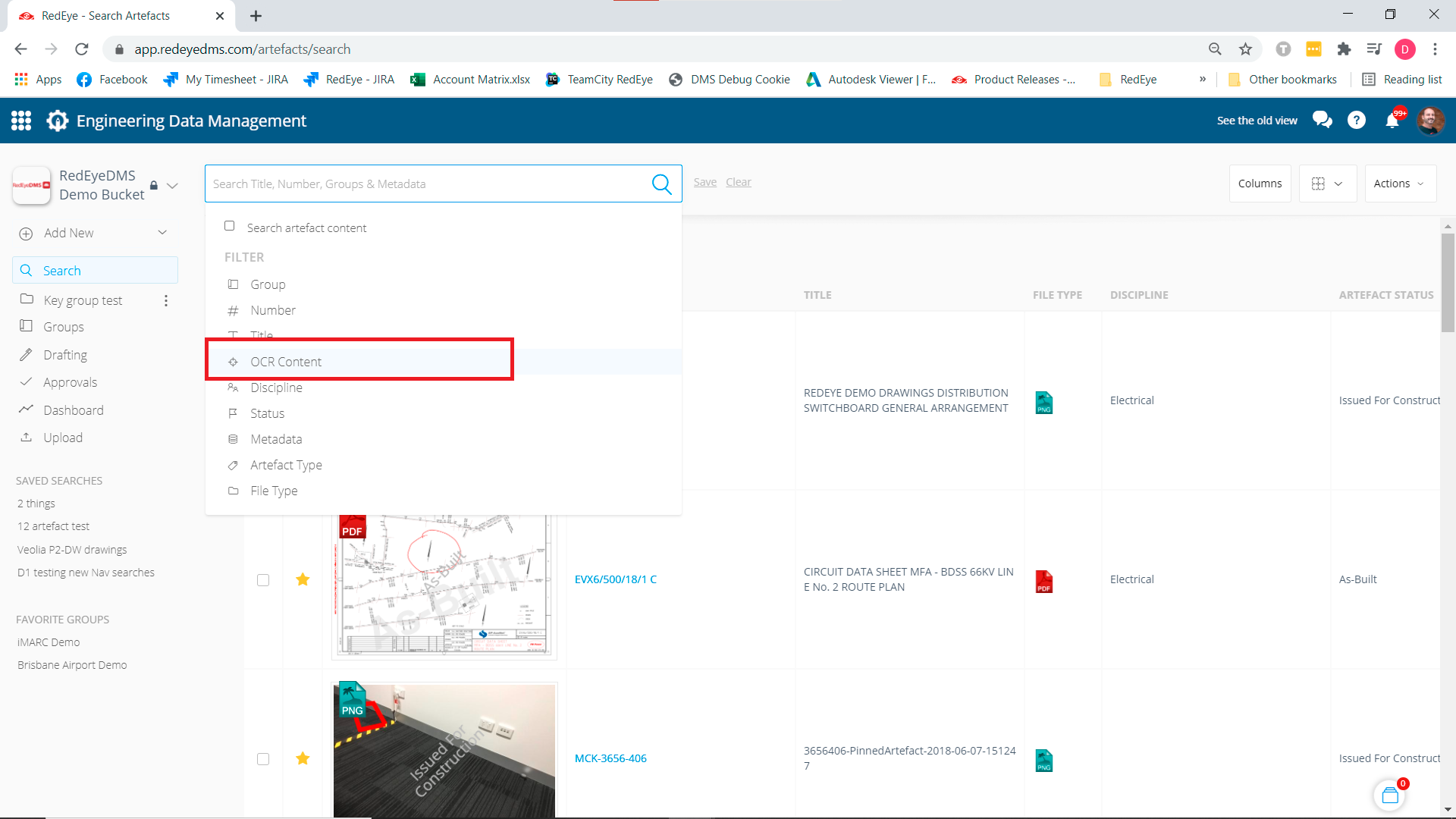
Task: Bookmark this page with the star icon
Action: [x=1245, y=49]
